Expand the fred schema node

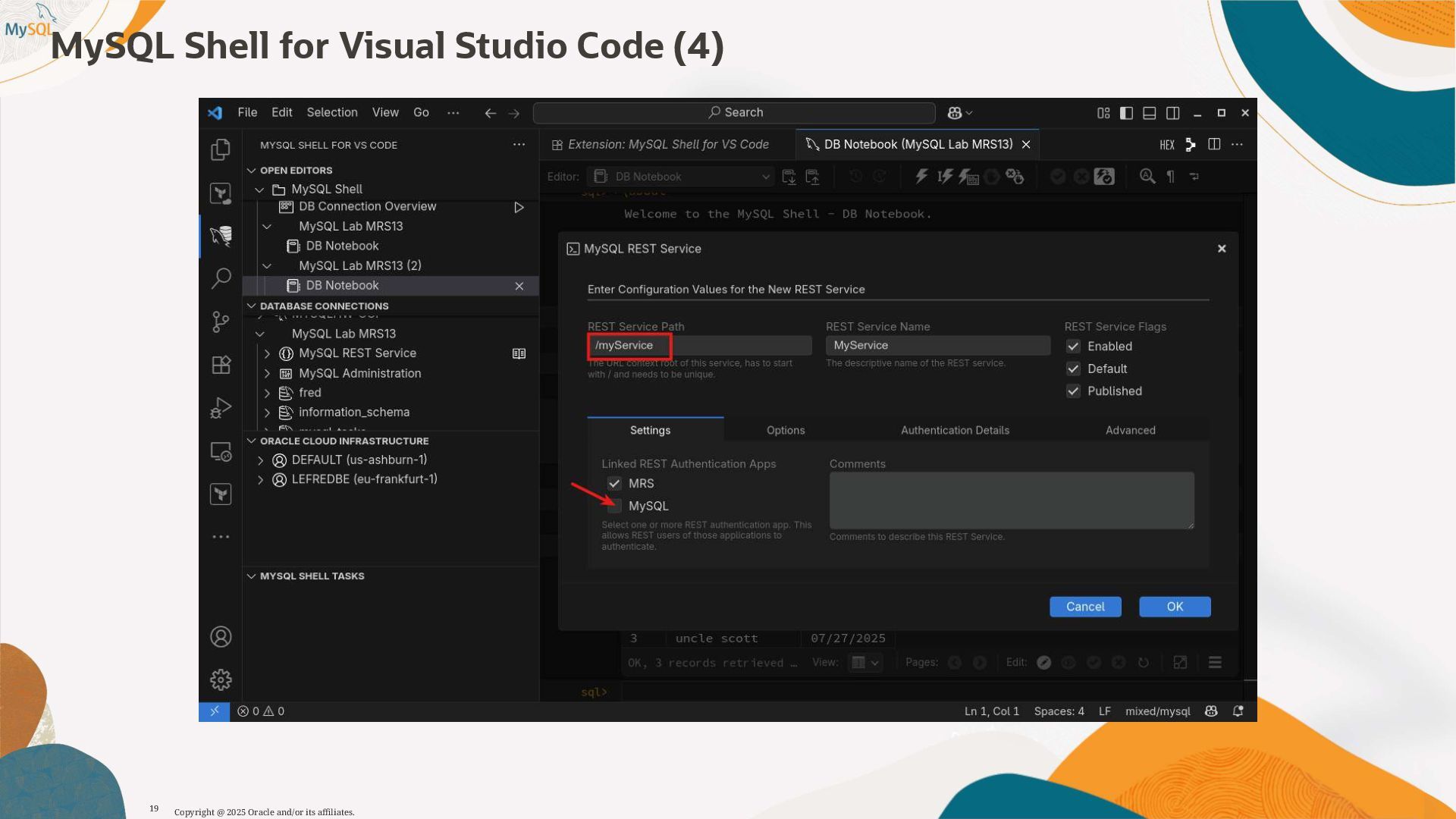click(x=267, y=393)
